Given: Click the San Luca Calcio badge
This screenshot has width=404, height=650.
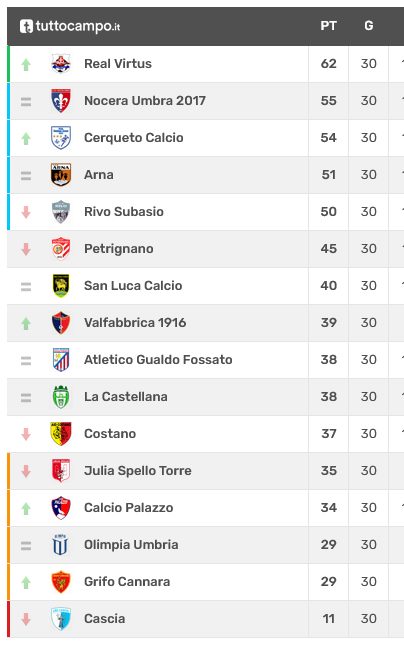Looking at the screenshot, I should [61, 286].
